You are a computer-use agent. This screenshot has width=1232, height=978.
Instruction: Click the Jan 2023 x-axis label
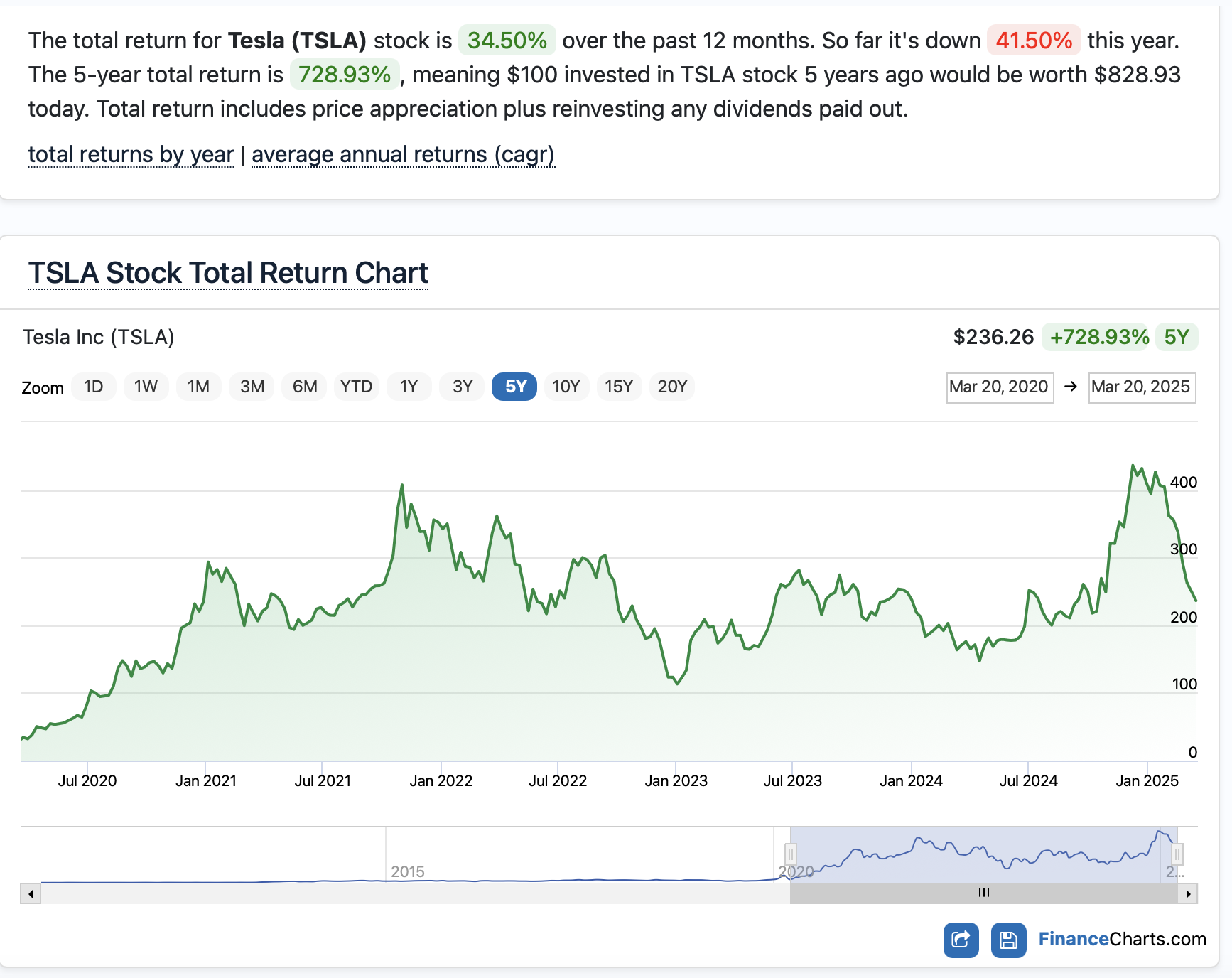click(x=676, y=780)
